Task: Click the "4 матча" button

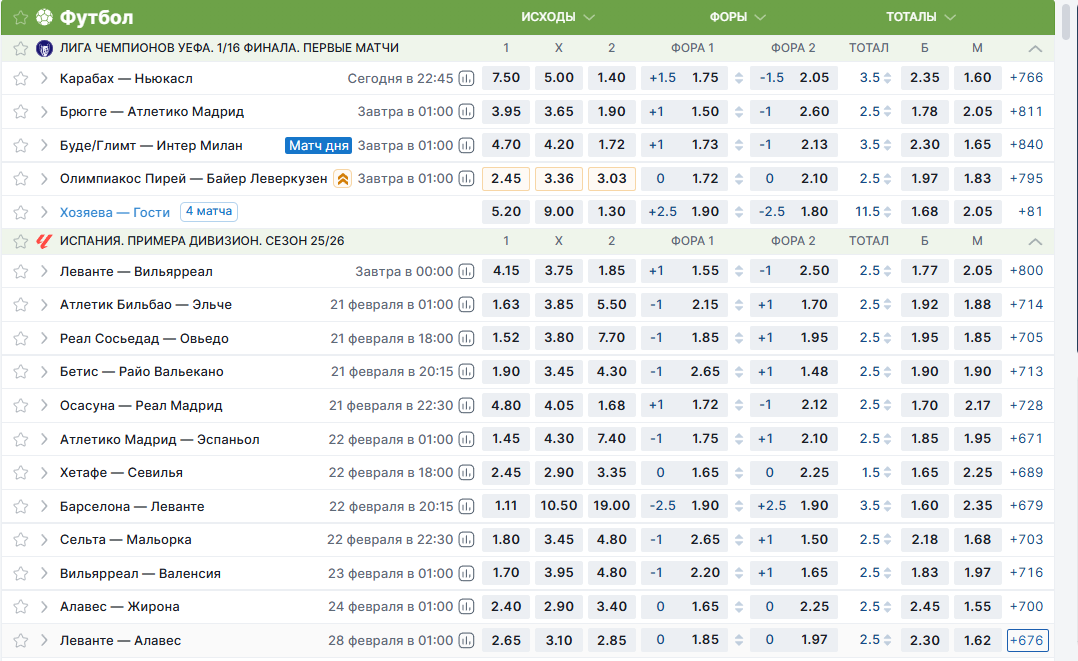Action: click(209, 212)
